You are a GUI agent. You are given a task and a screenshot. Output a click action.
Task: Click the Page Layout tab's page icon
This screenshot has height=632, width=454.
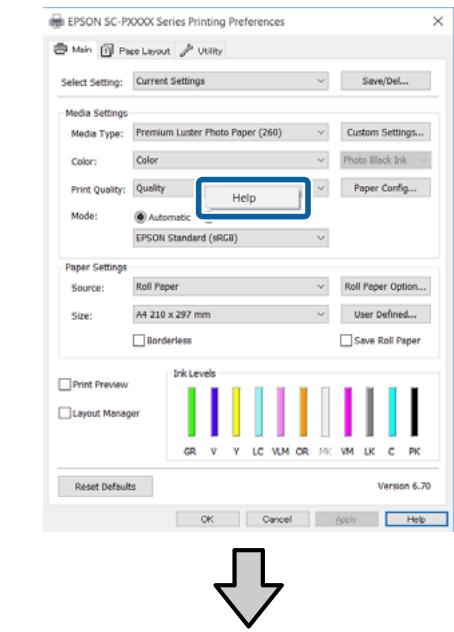tap(106, 51)
